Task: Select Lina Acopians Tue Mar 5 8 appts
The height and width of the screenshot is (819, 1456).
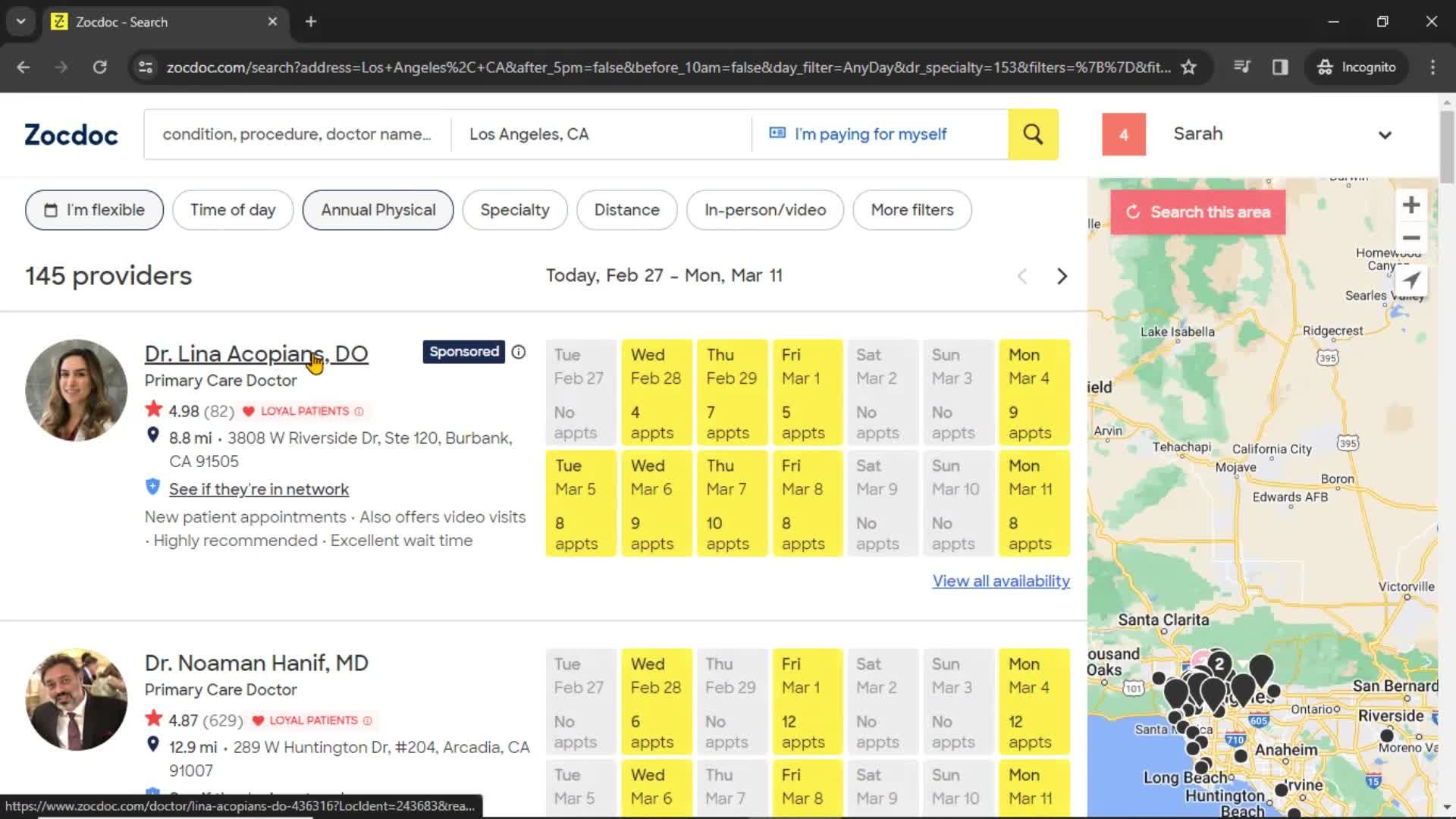Action: click(x=581, y=503)
